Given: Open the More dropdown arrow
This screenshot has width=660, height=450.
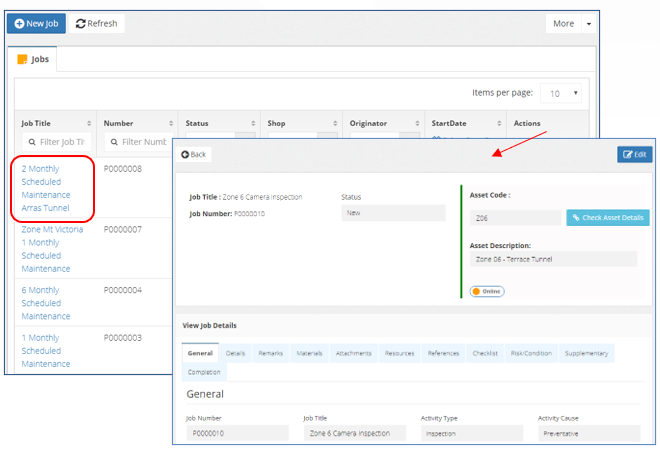Looking at the screenshot, I should coord(589,24).
